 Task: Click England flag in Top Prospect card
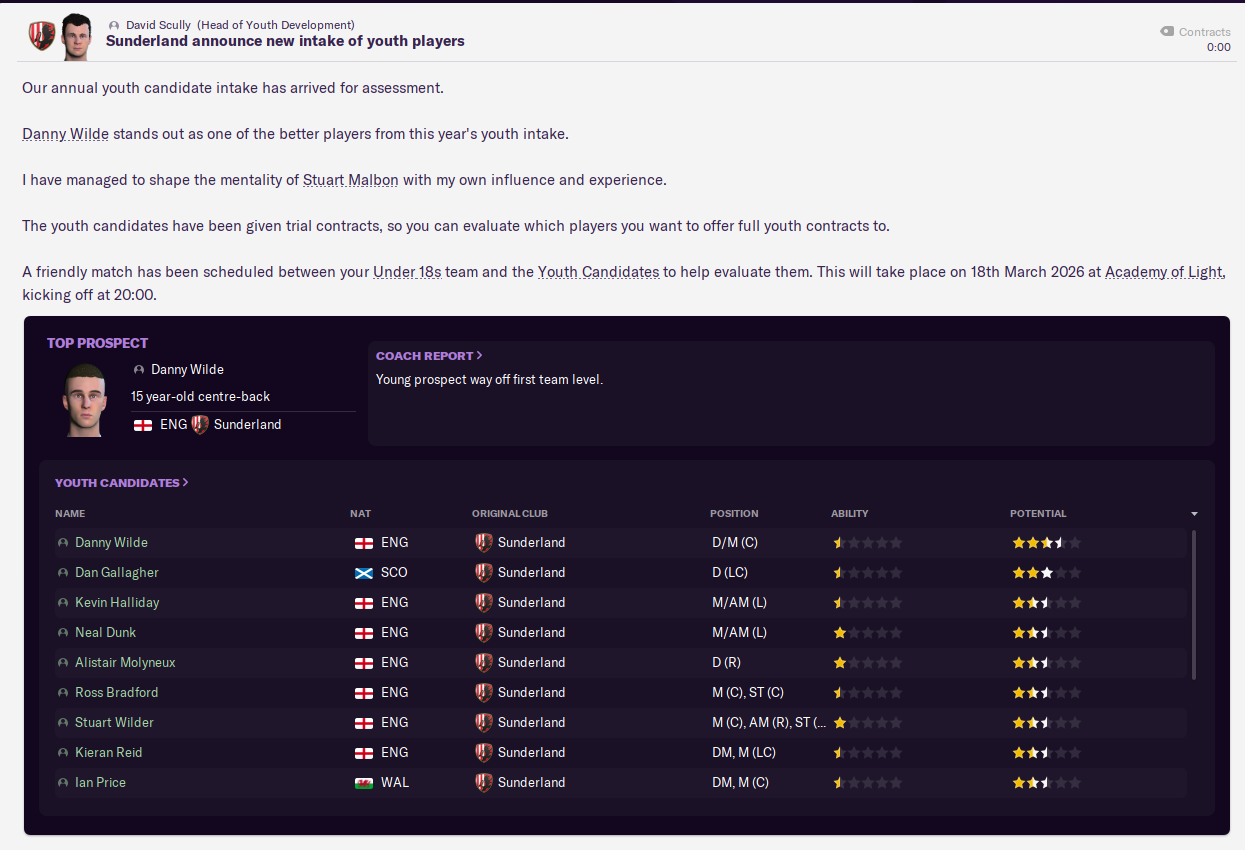[143, 425]
